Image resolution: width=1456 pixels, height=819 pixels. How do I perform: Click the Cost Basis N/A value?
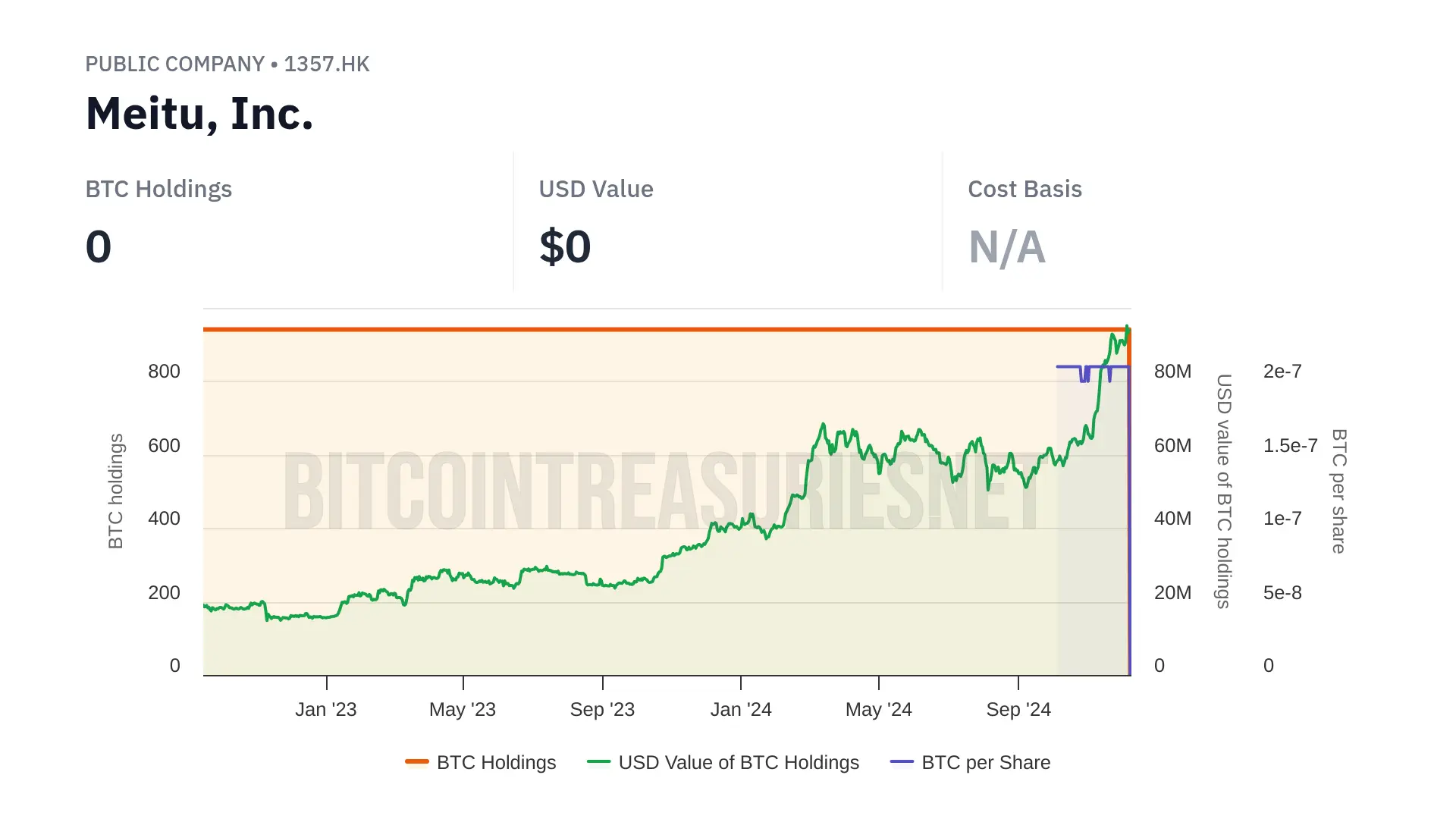click(x=1006, y=247)
